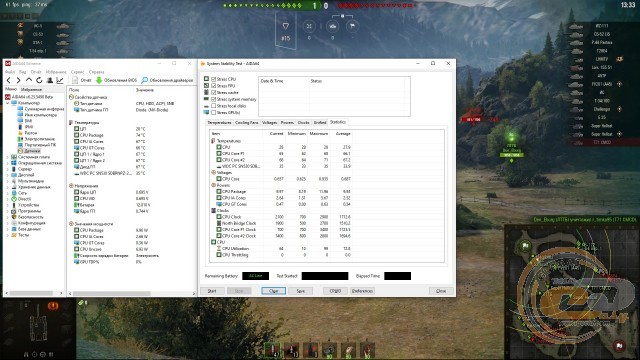Viewport: 640px width, 360px height.
Task: Click the CPUID button
Action: (335, 291)
